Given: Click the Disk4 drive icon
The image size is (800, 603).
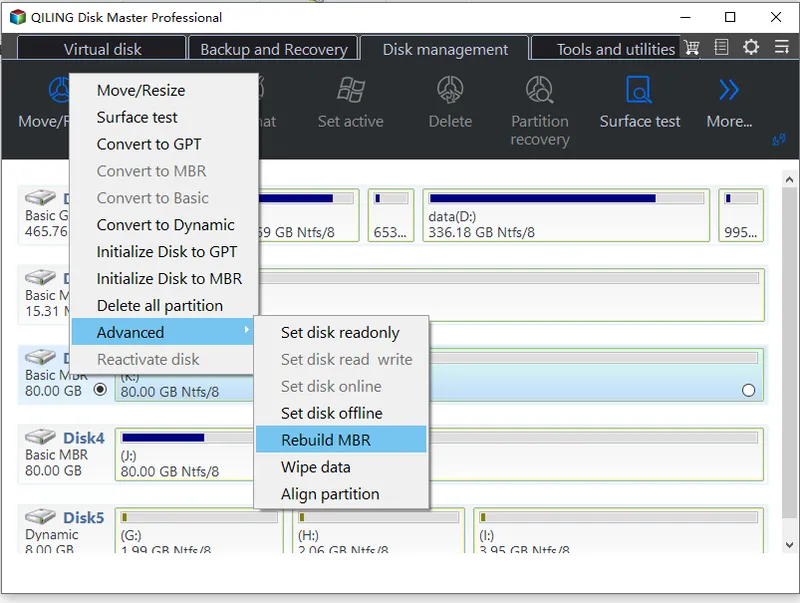Looking at the screenshot, I should click(42, 438).
